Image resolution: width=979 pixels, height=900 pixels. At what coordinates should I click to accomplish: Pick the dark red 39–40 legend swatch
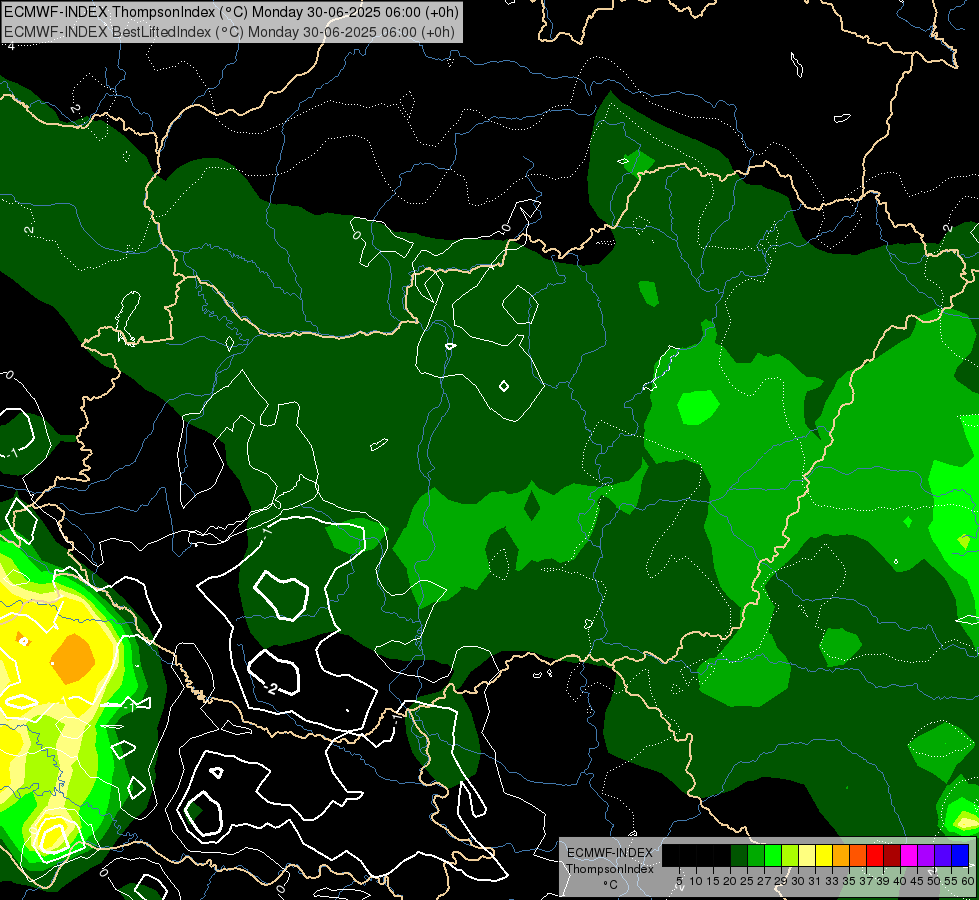(x=892, y=855)
